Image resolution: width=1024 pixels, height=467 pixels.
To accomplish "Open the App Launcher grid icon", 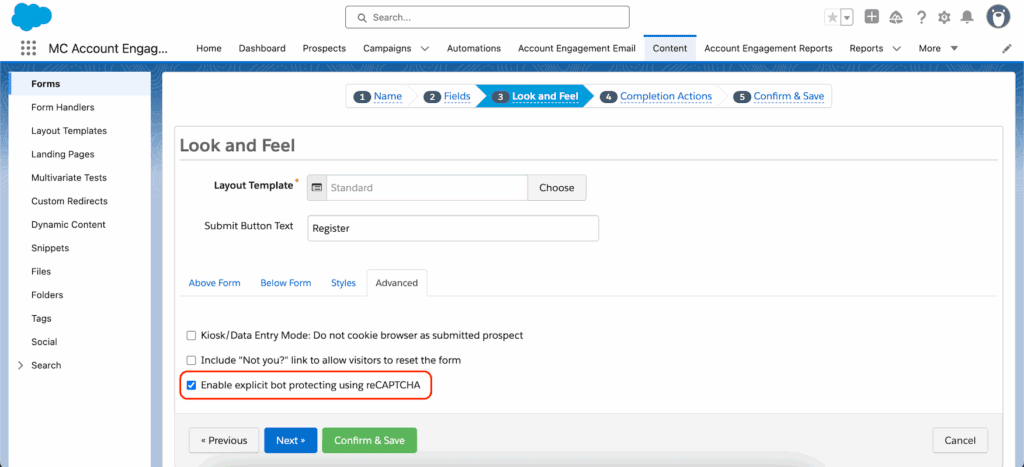I will click(28, 48).
